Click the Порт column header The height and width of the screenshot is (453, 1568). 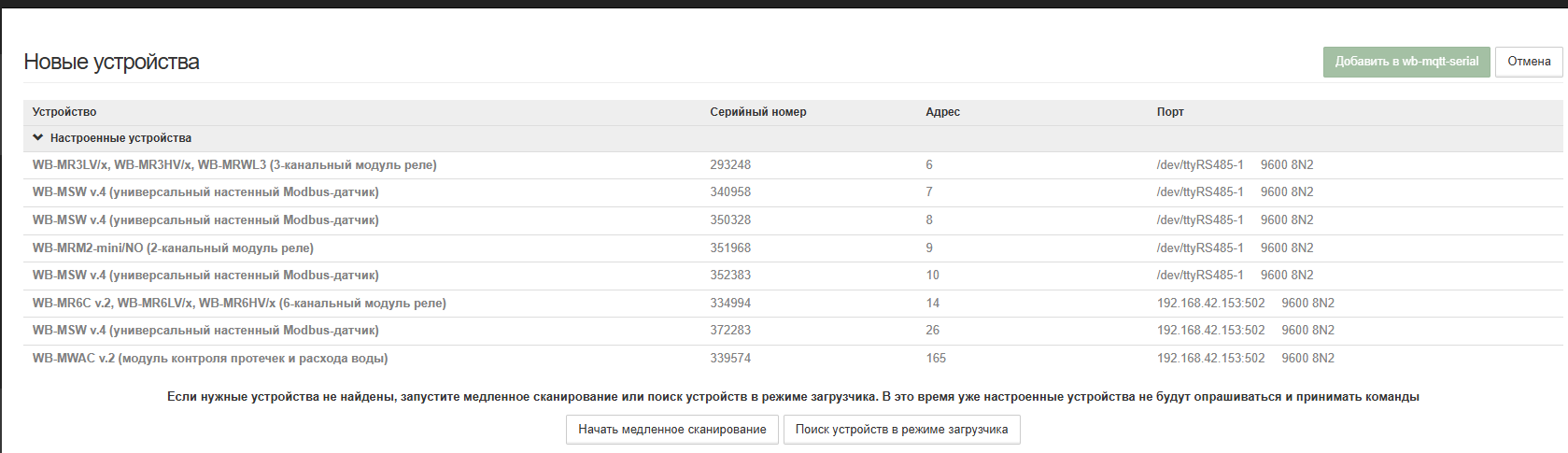point(1169,112)
